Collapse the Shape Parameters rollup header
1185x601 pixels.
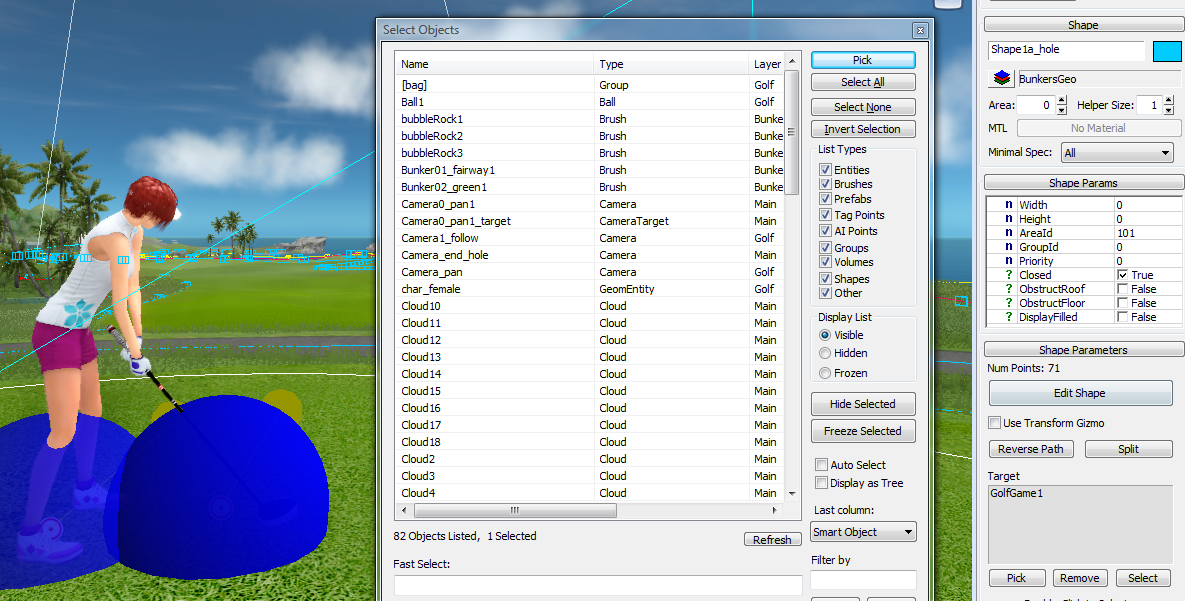pos(1083,350)
